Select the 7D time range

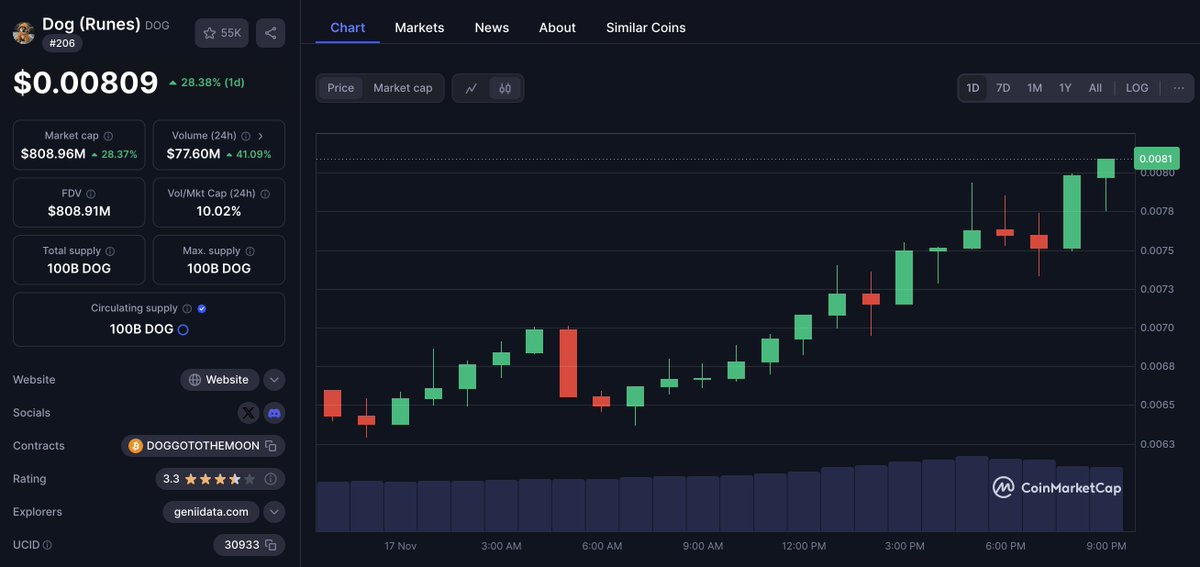(x=1003, y=88)
